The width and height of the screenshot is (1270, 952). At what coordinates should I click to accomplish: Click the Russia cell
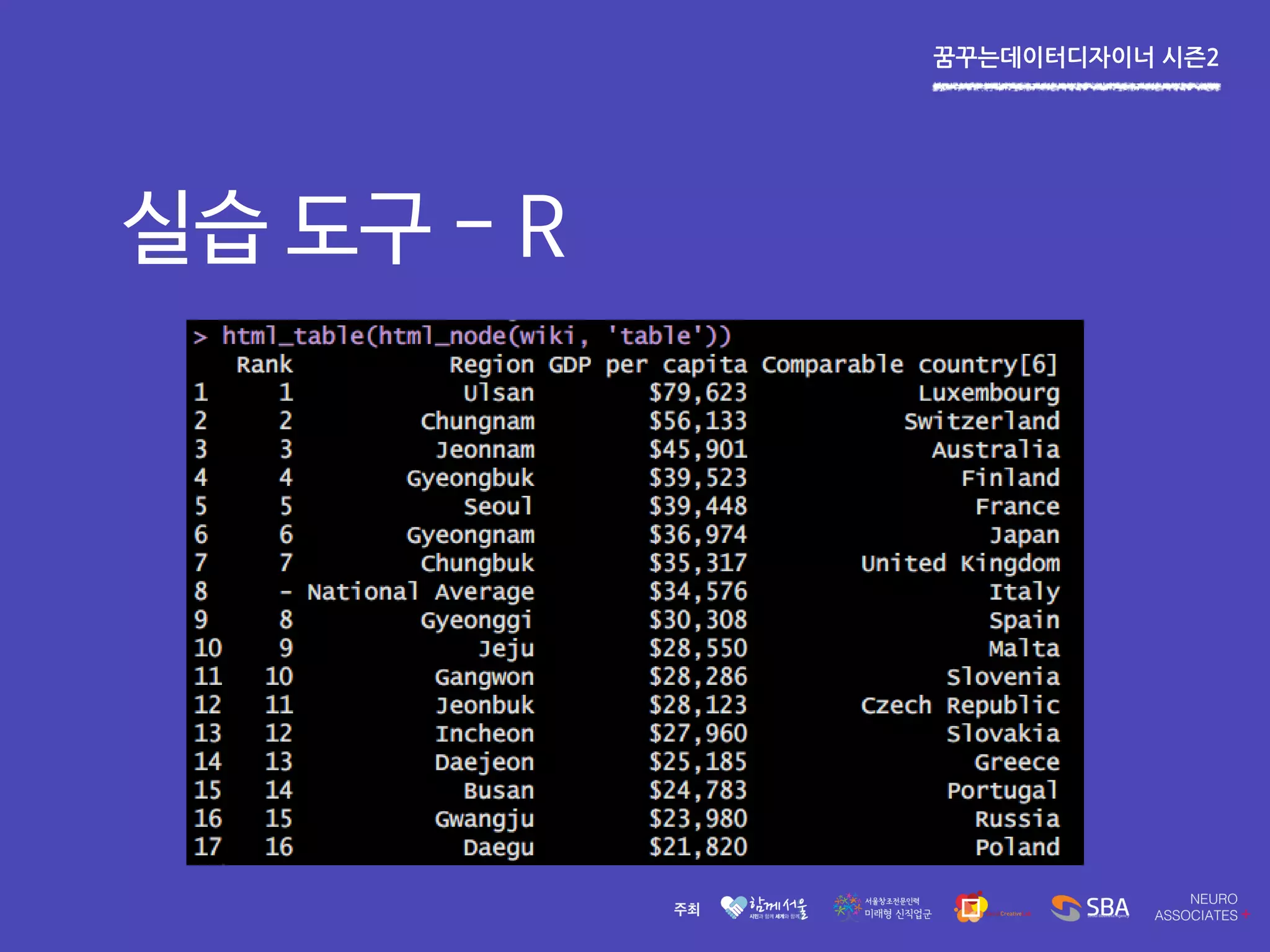(1018, 819)
